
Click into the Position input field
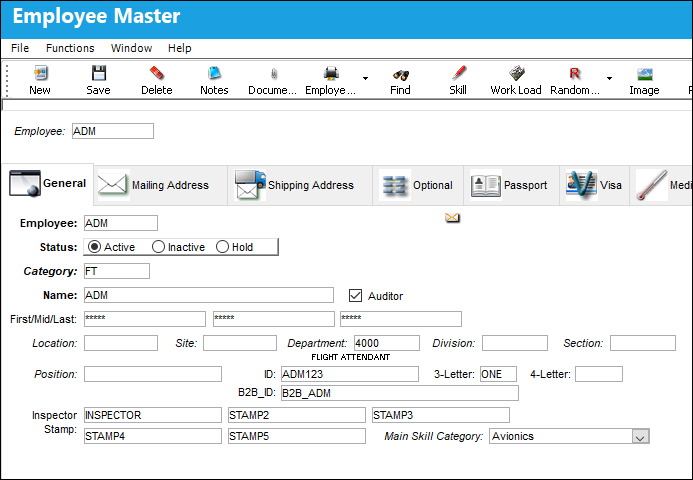pos(153,374)
